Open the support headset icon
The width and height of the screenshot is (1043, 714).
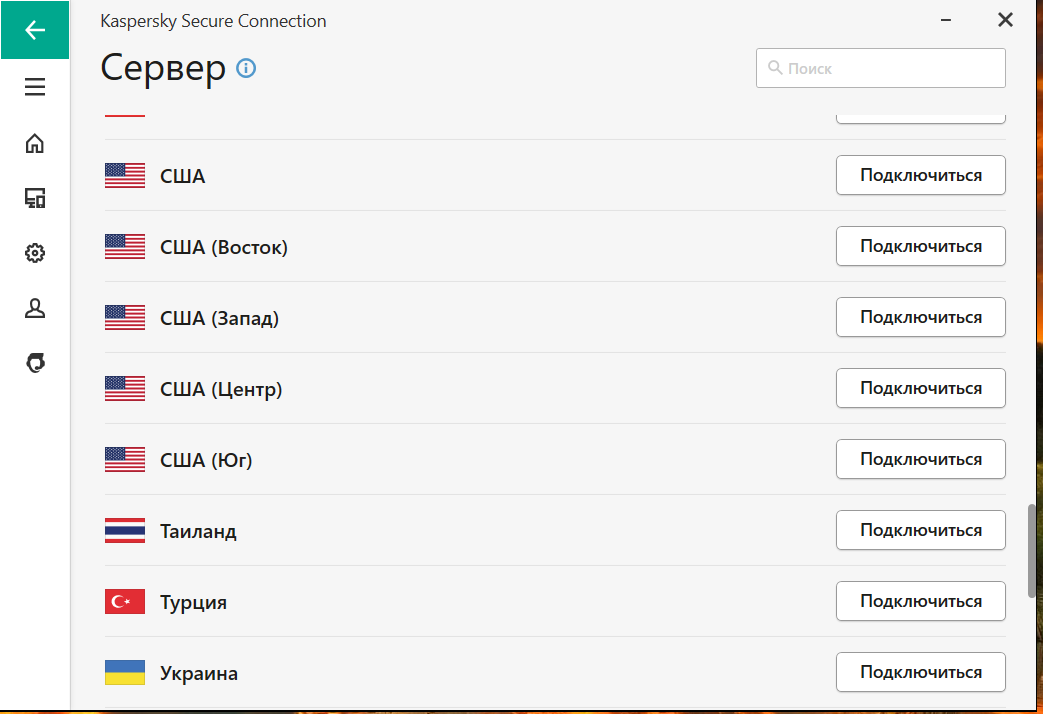tap(35, 363)
